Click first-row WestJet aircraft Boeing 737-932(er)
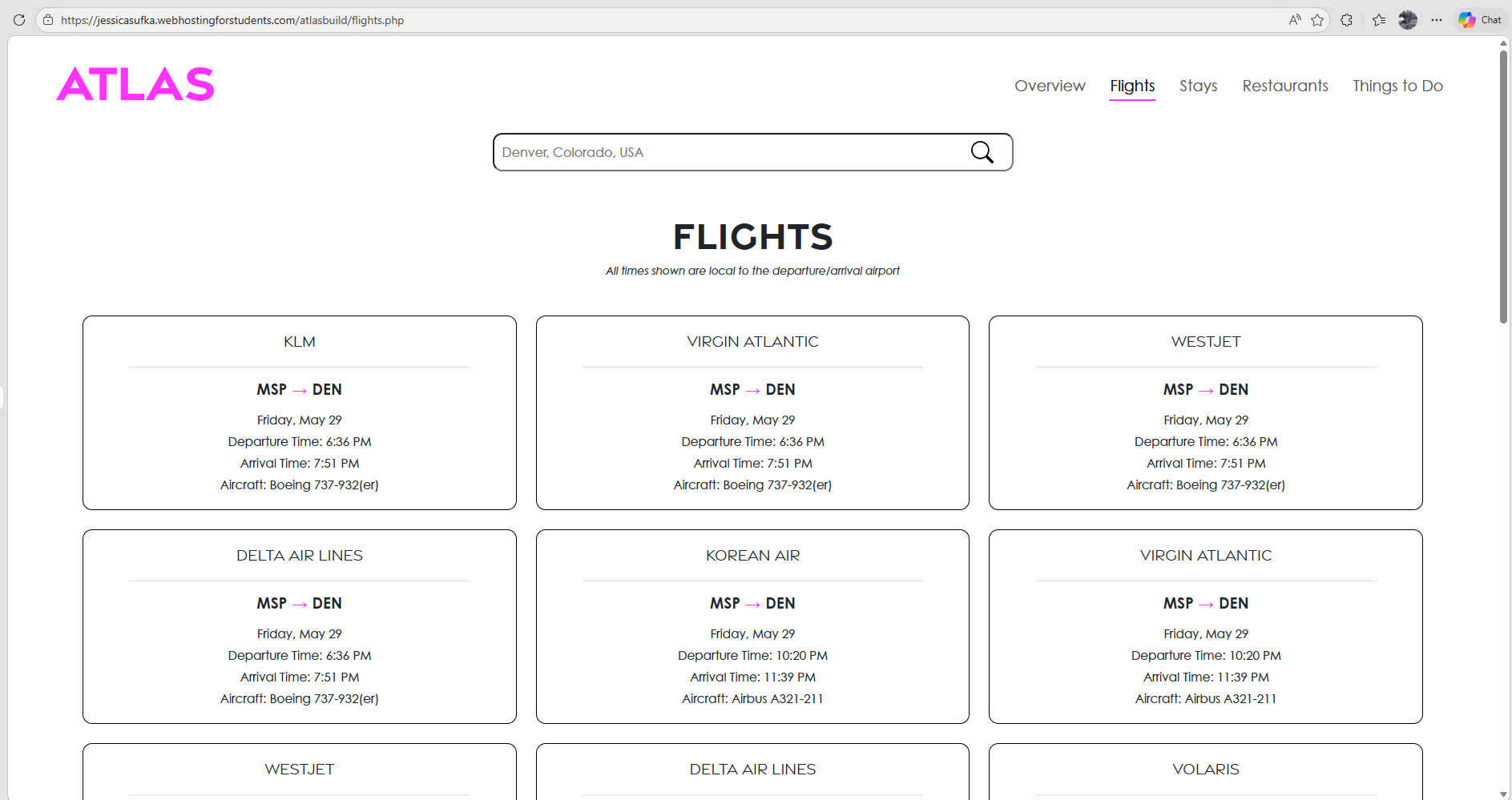Image resolution: width=1512 pixels, height=800 pixels. [1206, 485]
